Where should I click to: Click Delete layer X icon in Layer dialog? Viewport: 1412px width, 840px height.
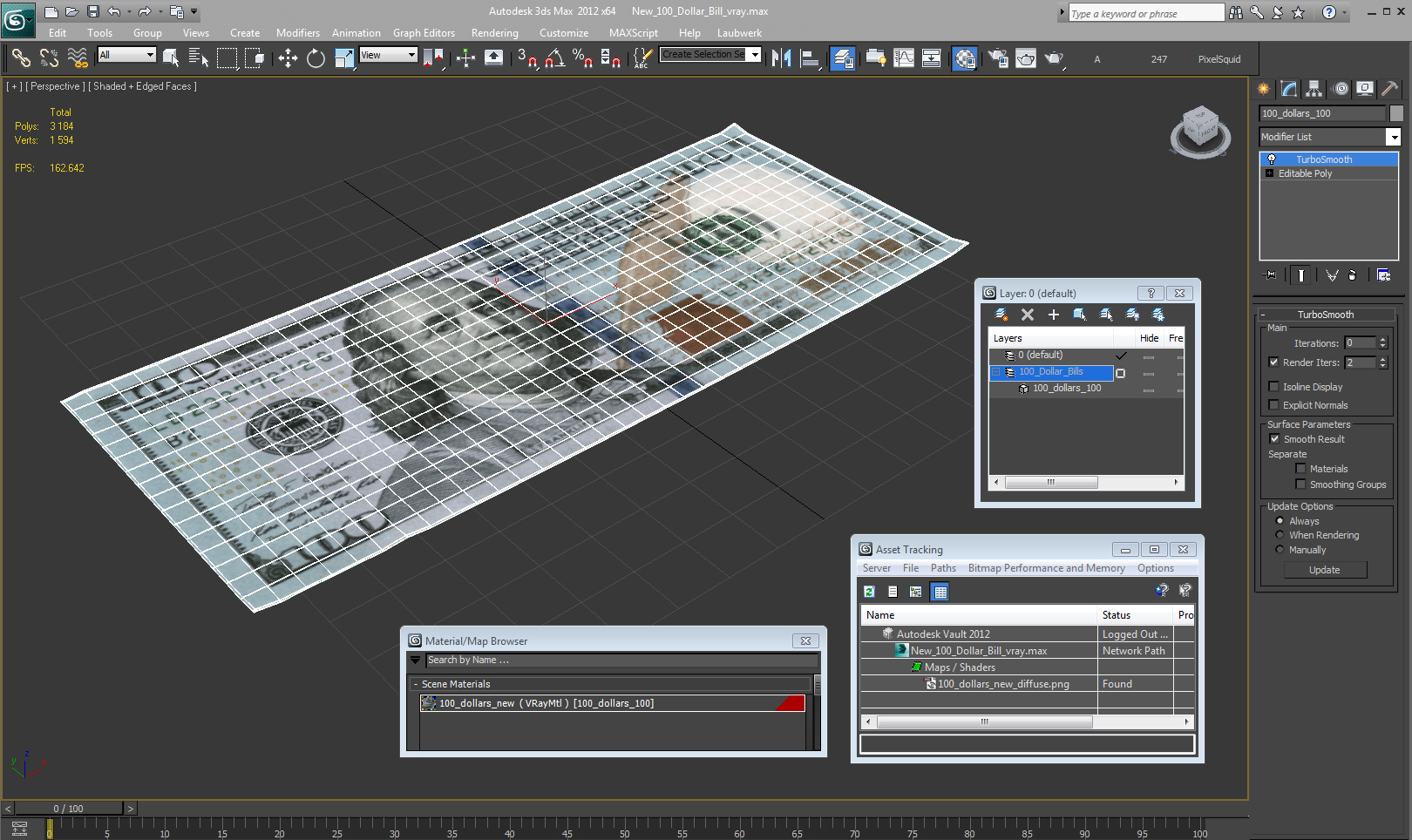coord(1028,315)
